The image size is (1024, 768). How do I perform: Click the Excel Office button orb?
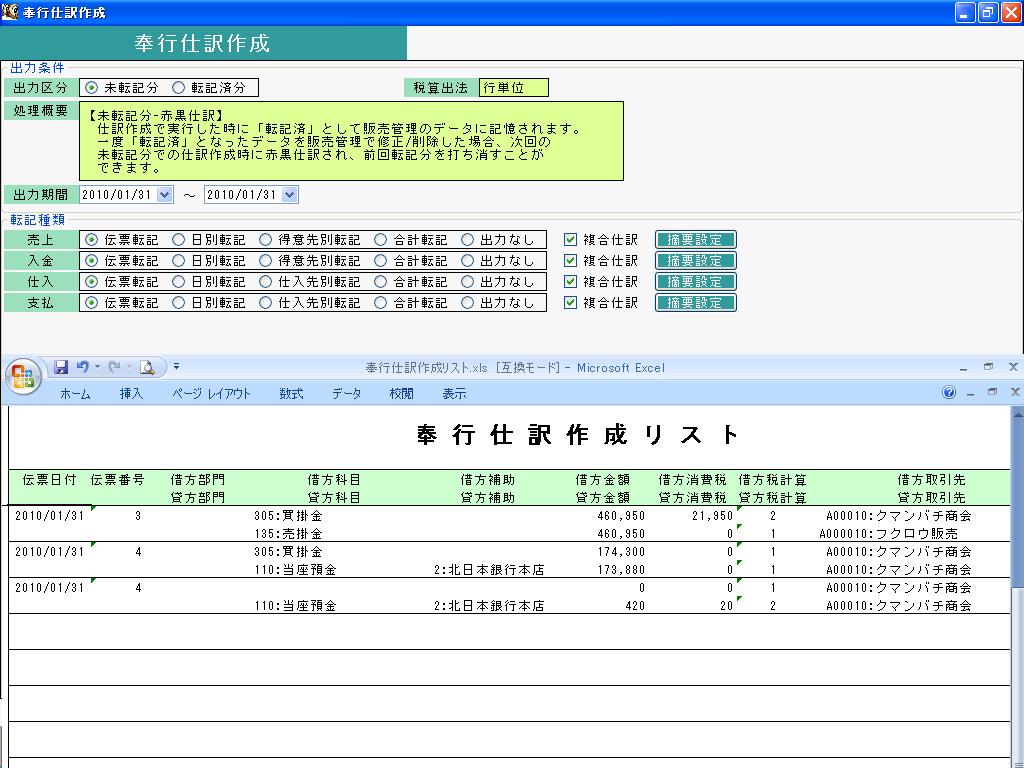pyautogui.click(x=24, y=377)
